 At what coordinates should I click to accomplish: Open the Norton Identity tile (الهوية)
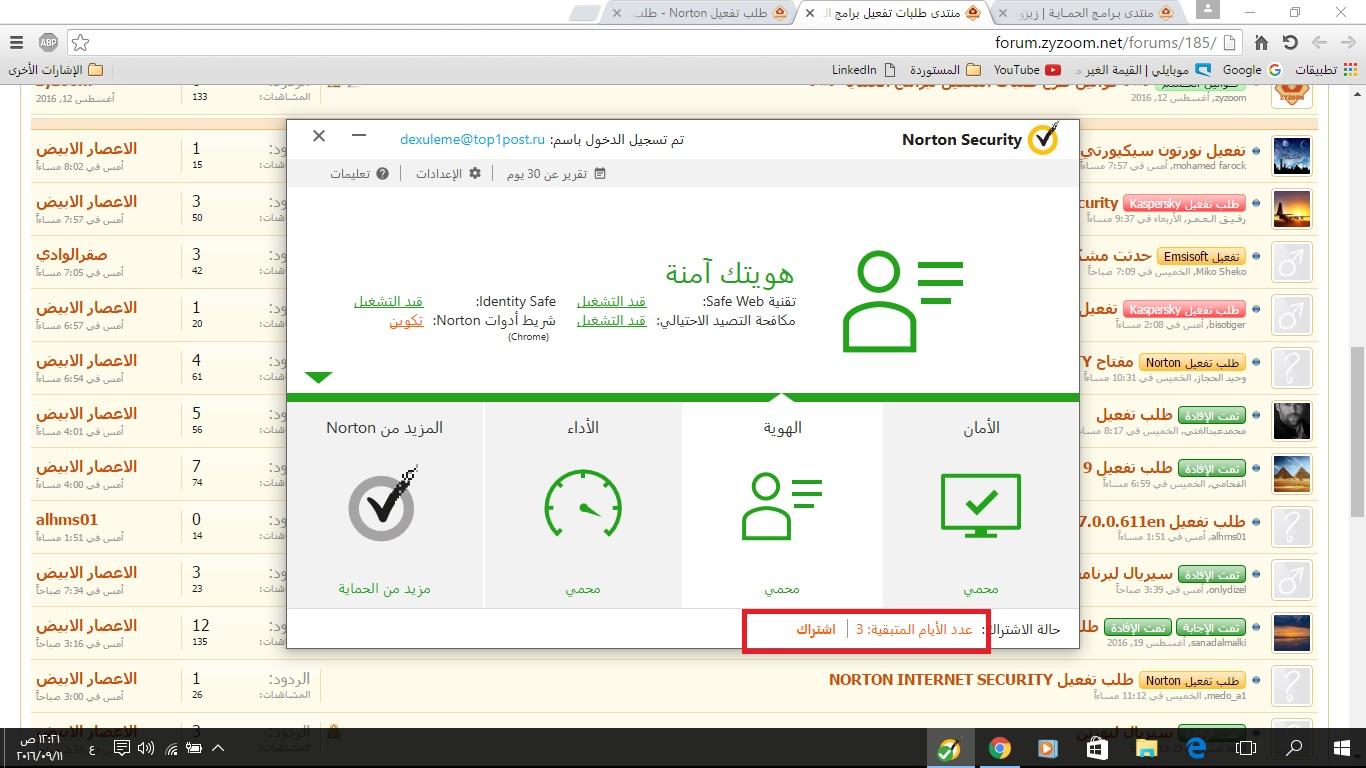(782, 505)
